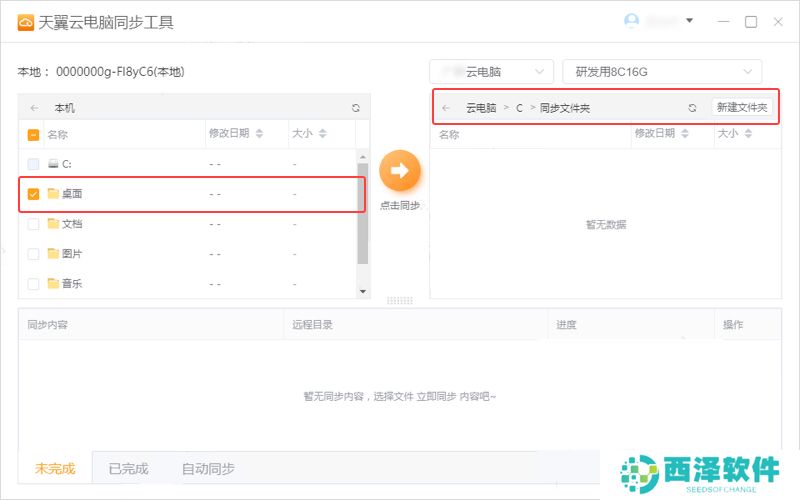
Task: Click the C: drive icon
Action: coord(53,164)
